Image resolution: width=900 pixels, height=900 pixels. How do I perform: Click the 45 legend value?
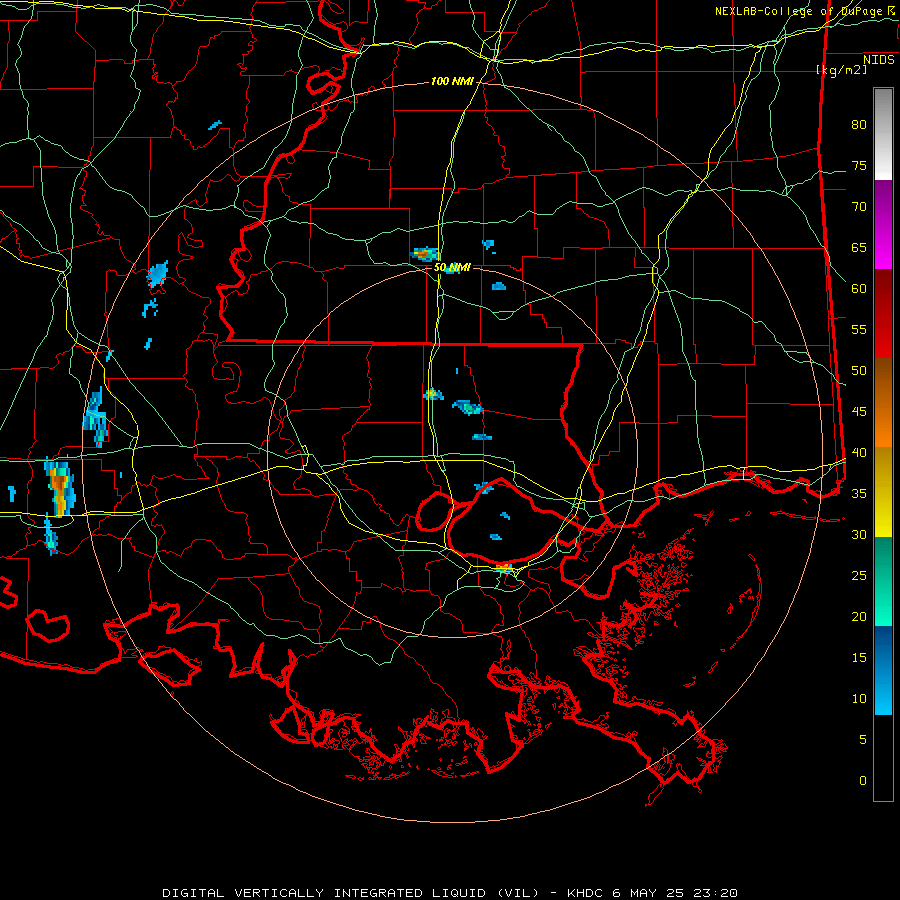pos(859,412)
